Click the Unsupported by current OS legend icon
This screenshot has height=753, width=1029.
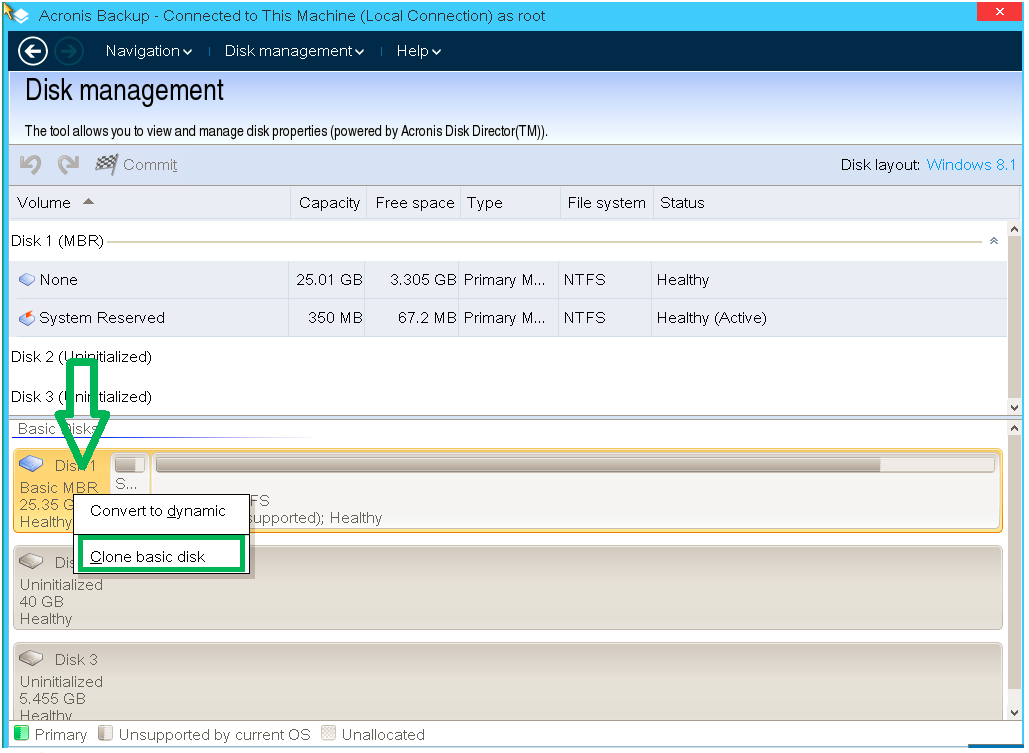(x=105, y=733)
